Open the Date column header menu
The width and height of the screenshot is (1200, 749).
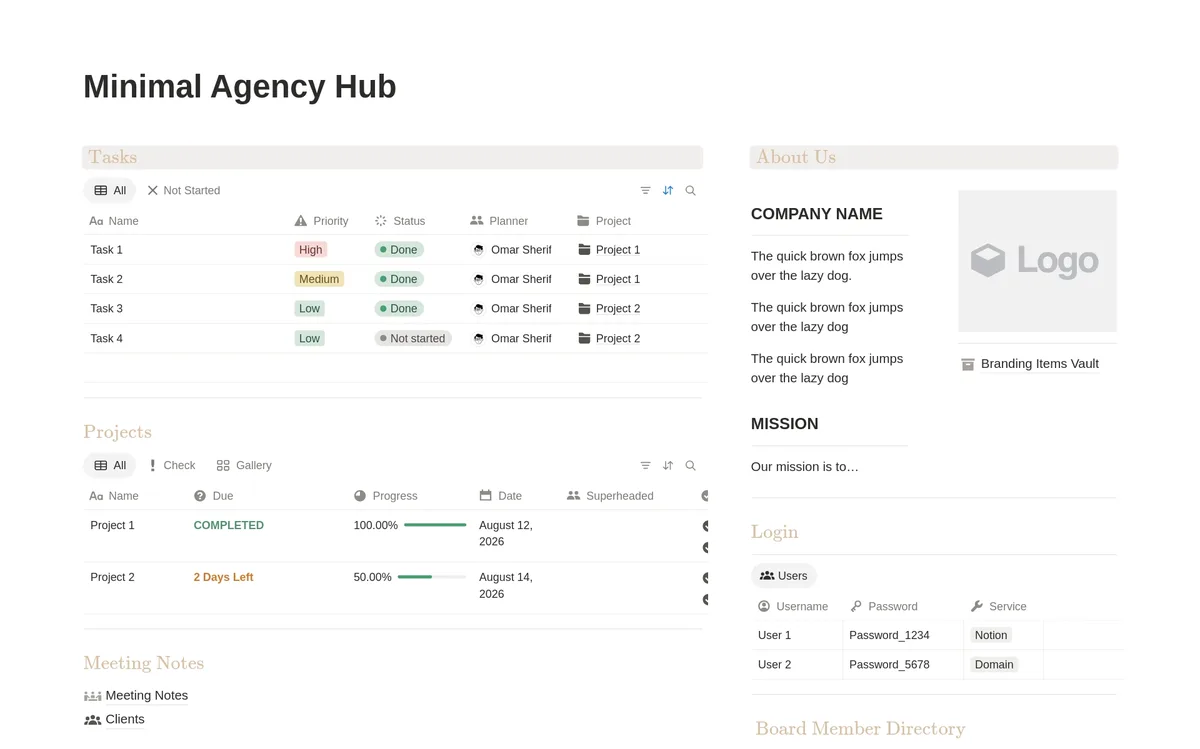pyautogui.click(x=500, y=496)
